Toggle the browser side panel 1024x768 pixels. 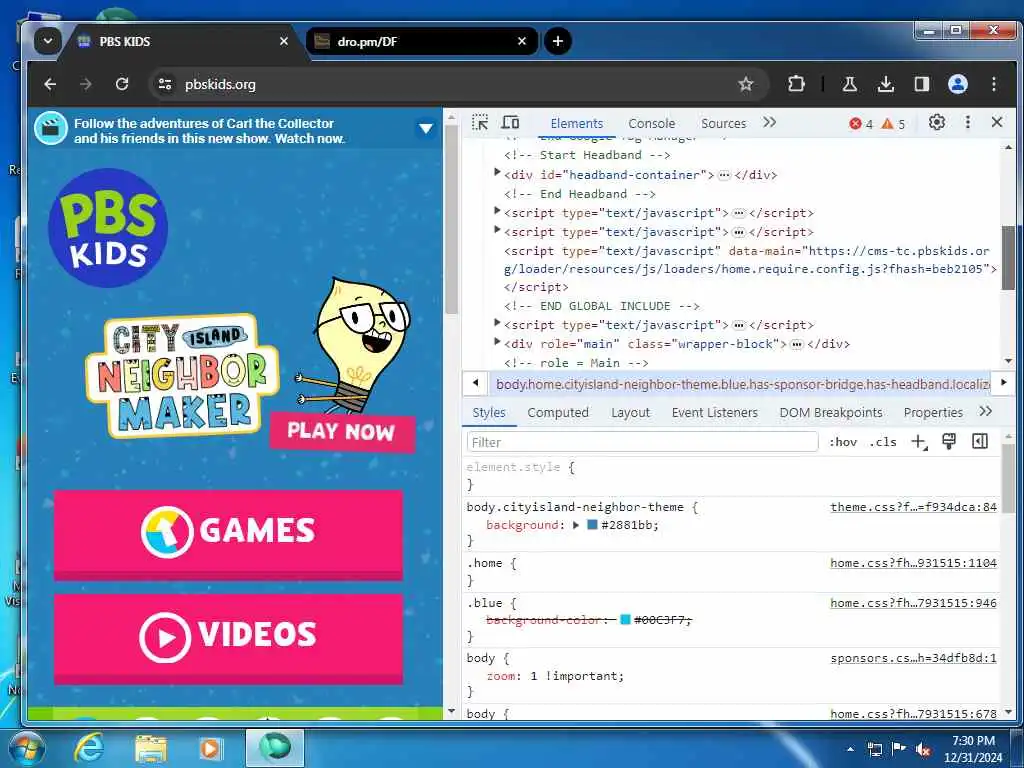(x=921, y=84)
